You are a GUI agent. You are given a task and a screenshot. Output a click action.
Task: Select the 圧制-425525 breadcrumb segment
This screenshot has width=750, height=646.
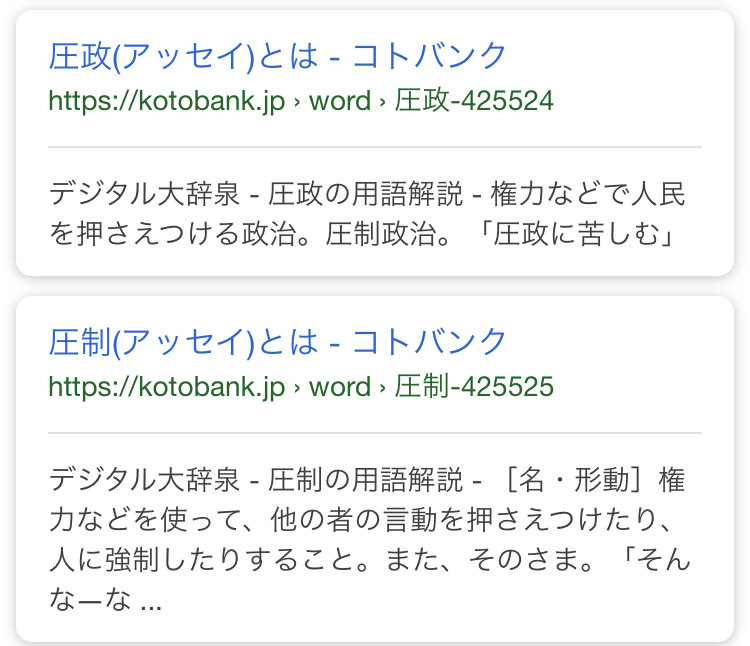(474, 387)
